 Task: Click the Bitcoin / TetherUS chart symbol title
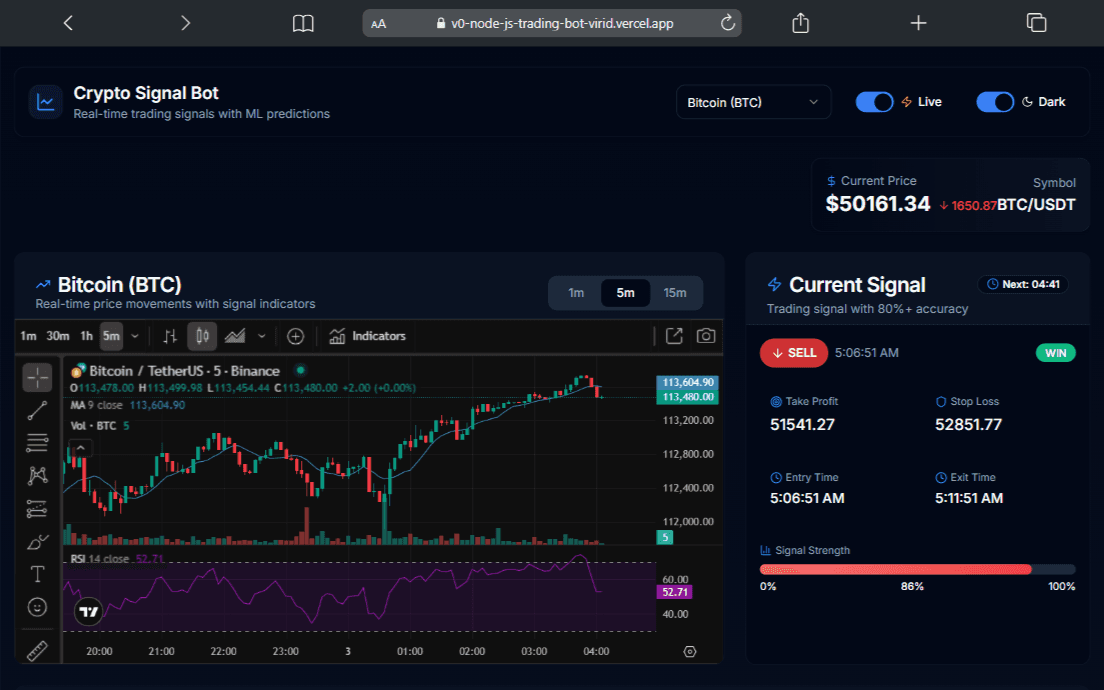point(184,371)
